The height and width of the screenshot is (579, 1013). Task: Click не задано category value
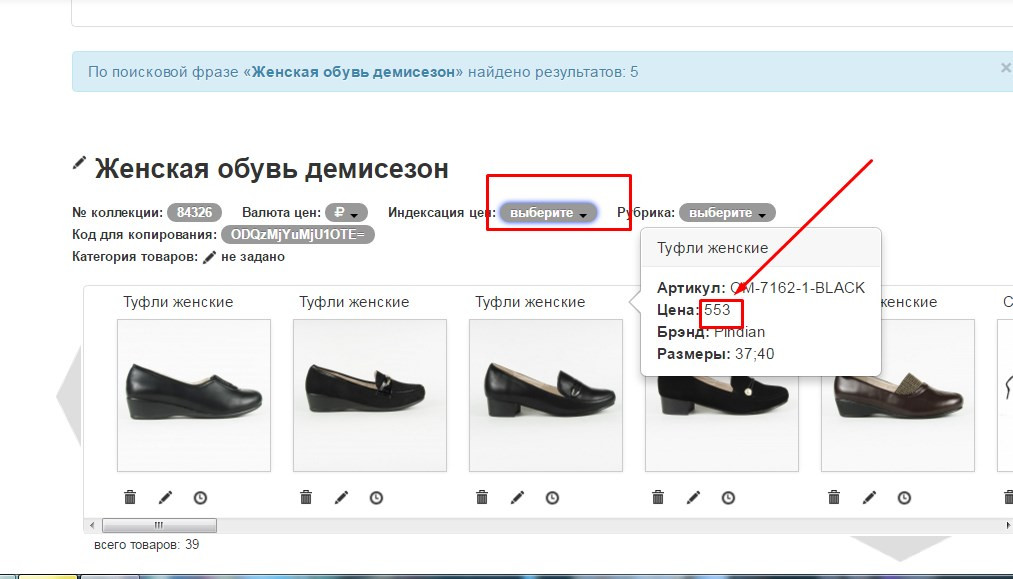(x=253, y=257)
